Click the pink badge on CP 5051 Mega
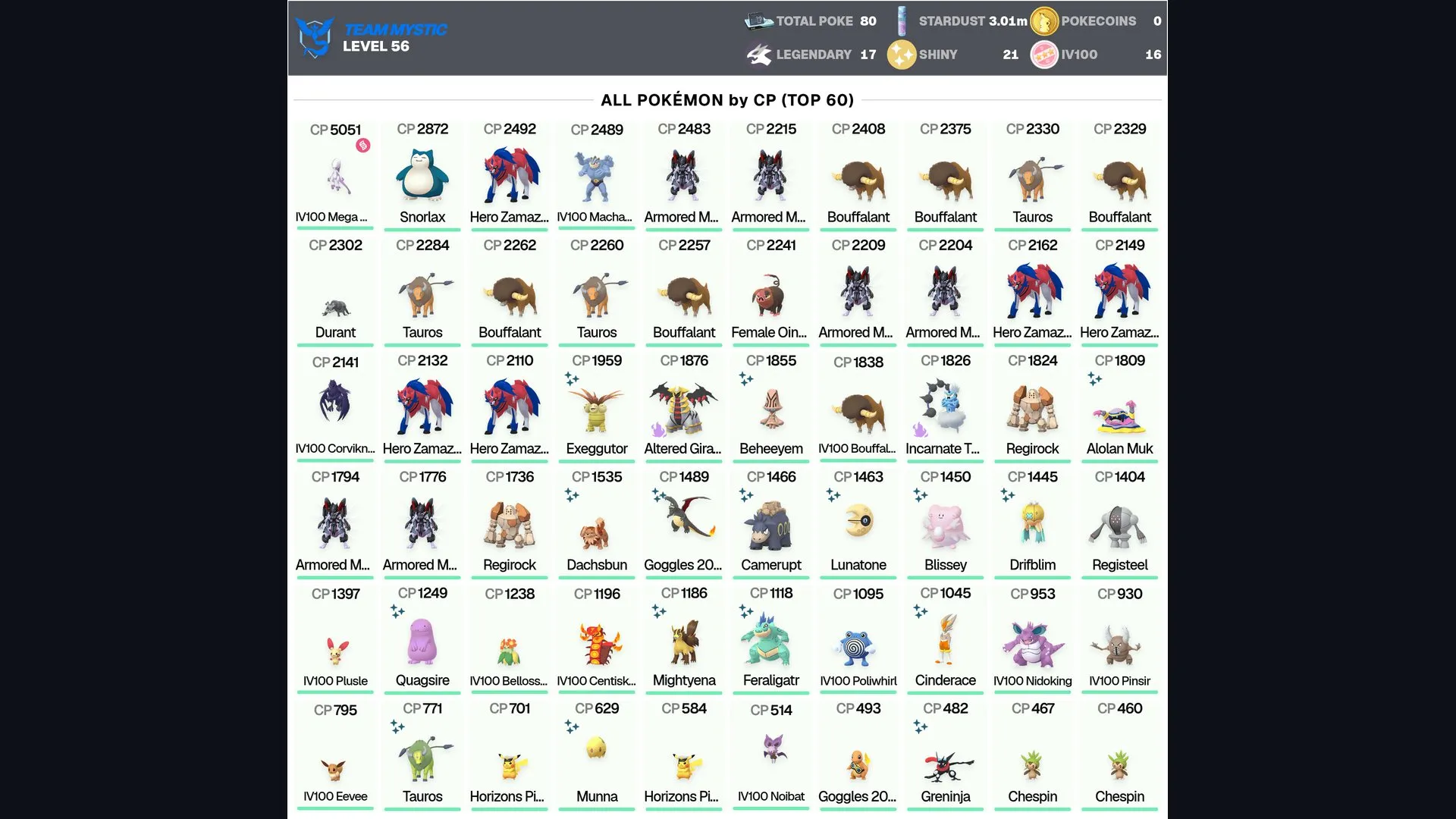Viewport: 1456px width, 819px height. pyautogui.click(x=363, y=146)
